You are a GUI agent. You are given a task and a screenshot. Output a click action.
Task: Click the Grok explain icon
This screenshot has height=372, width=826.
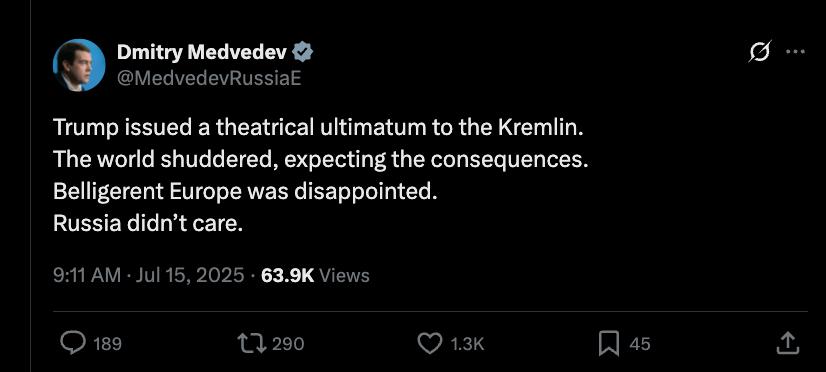[760, 51]
